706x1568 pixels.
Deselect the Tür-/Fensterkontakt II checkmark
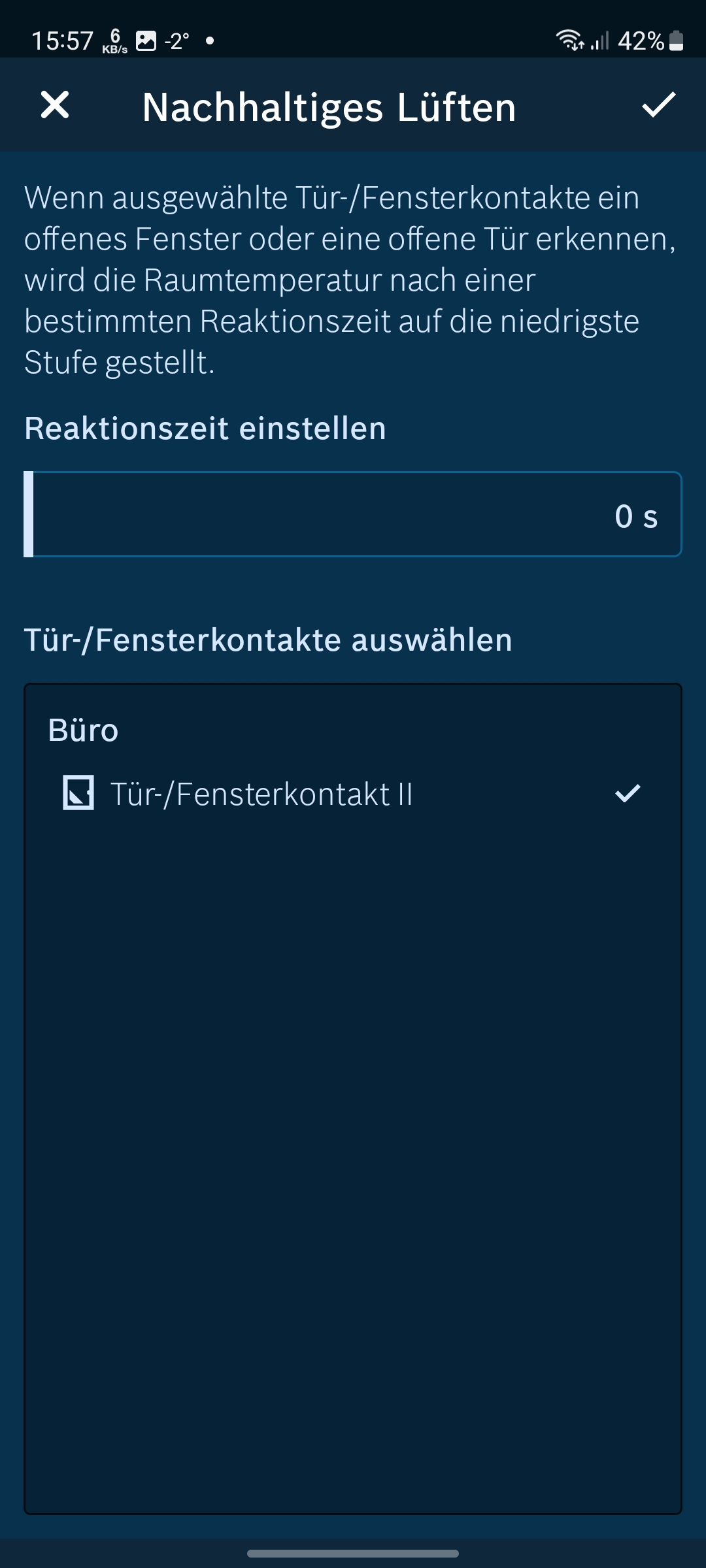[628, 793]
